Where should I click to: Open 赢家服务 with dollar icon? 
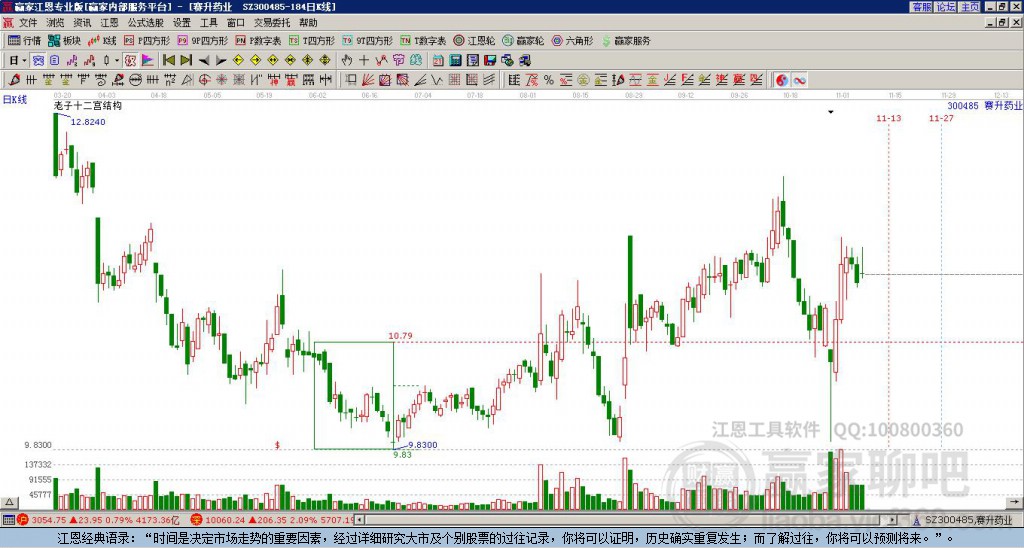coord(626,40)
